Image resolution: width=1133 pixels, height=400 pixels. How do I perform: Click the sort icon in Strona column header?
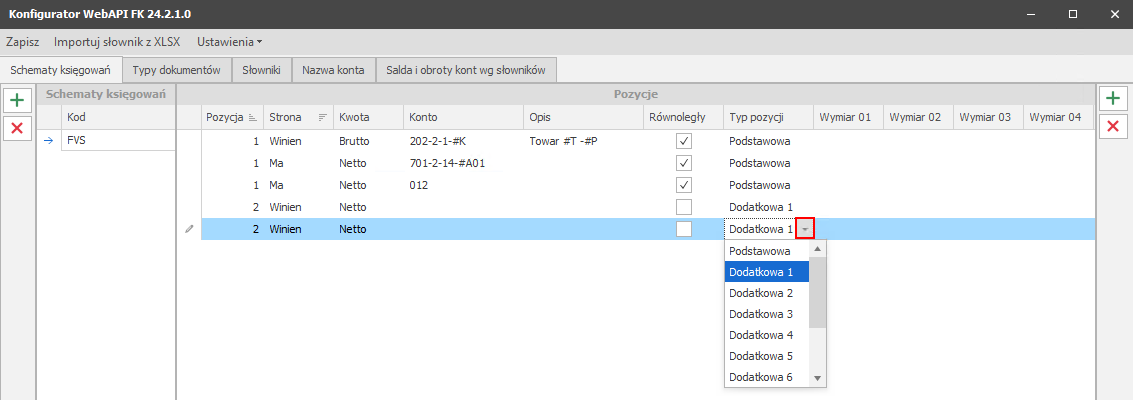[x=322, y=118]
